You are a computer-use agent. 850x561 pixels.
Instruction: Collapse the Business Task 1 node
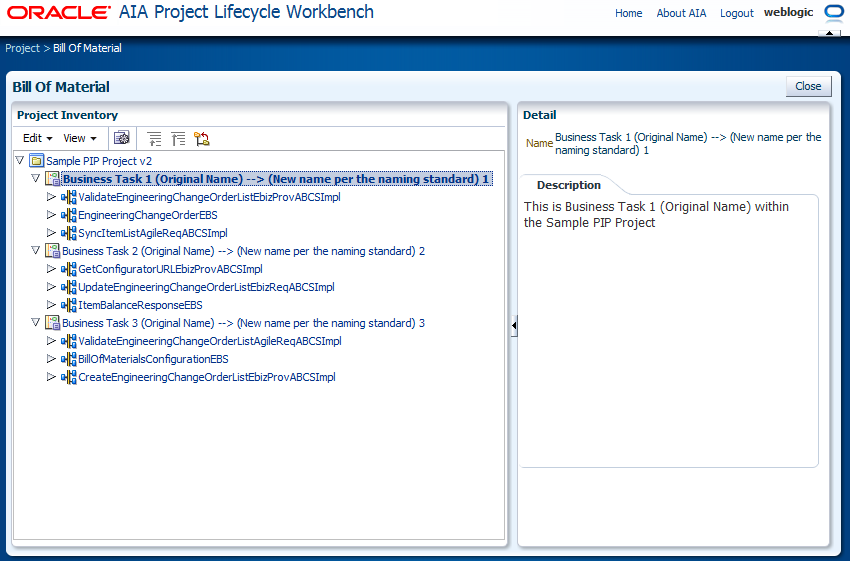35,178
